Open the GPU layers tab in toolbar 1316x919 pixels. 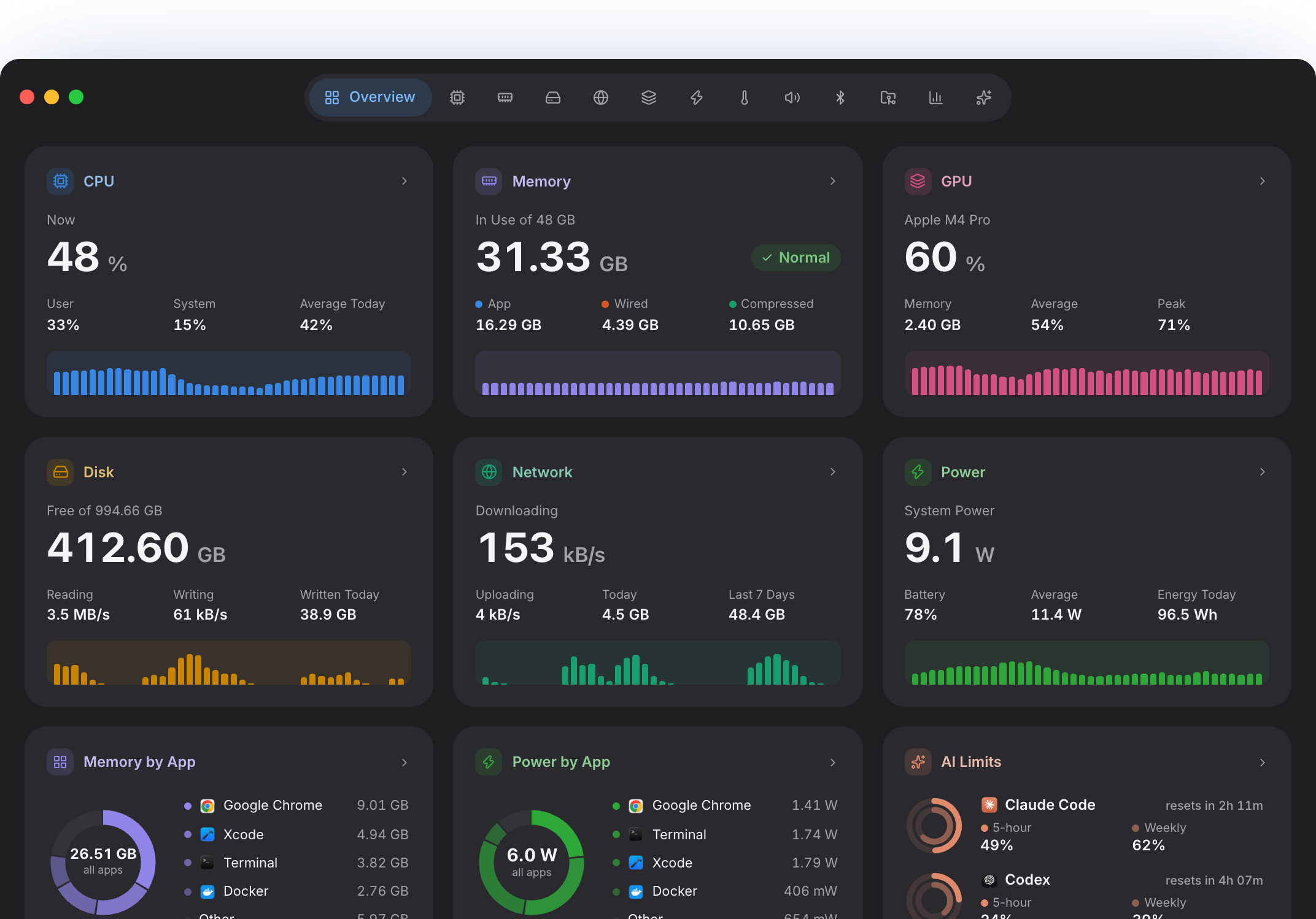pos(649,98)
